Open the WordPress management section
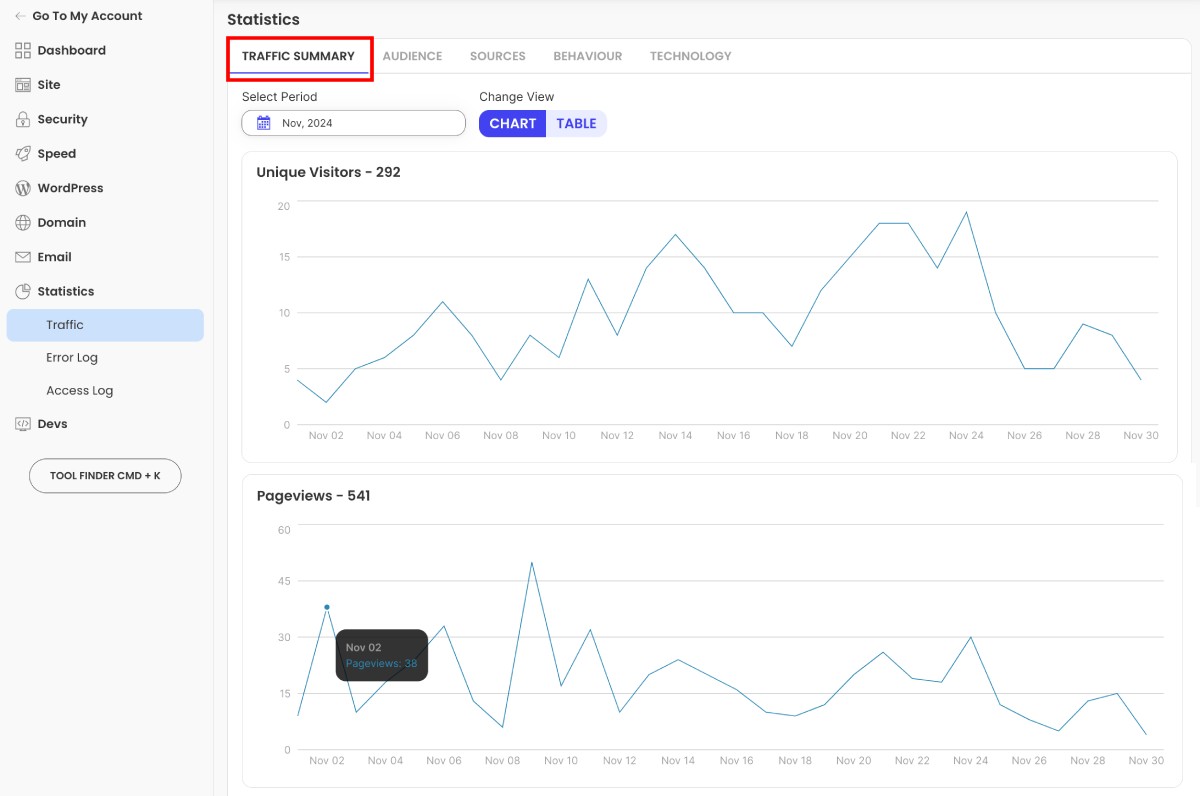Viewport: 1200px width, 796px height. tap(69, 188)
